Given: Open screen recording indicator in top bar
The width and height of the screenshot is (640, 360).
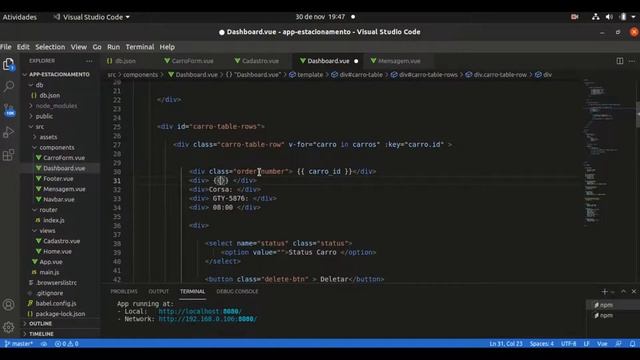Looking at the screenshot, I should (x=574, y=17).
